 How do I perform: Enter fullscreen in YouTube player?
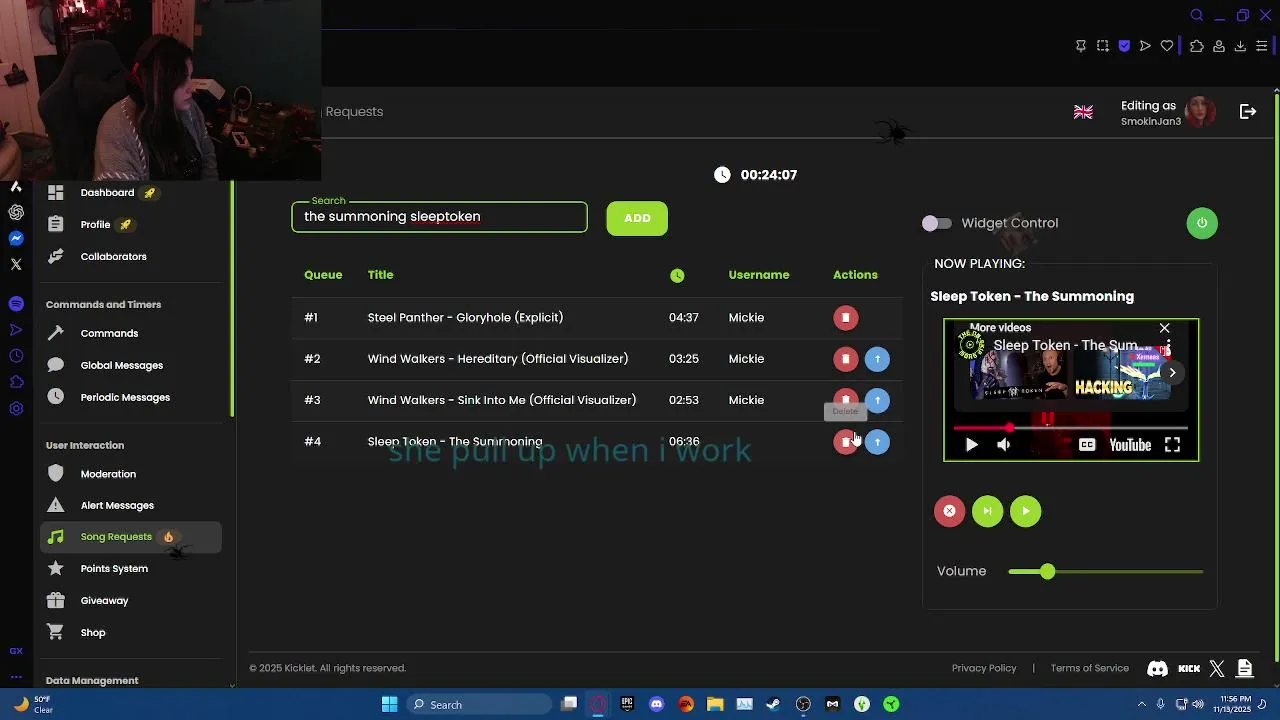tap(1172, 445)
